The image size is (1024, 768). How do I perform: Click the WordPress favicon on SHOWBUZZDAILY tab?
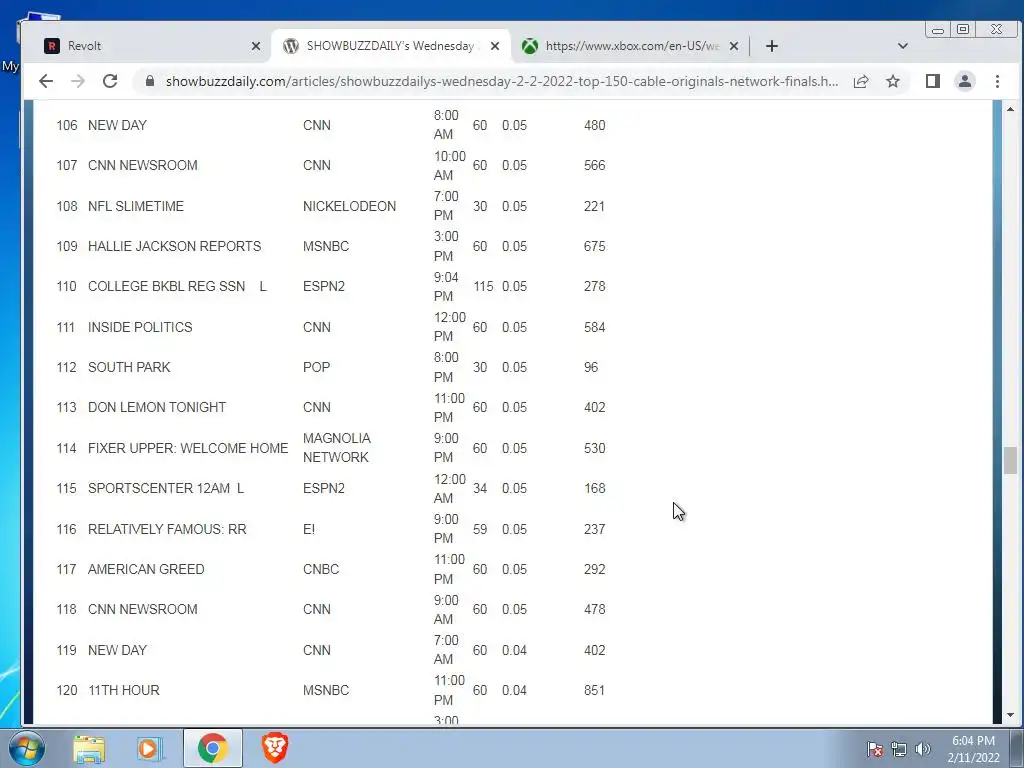[x=291, y=46]
